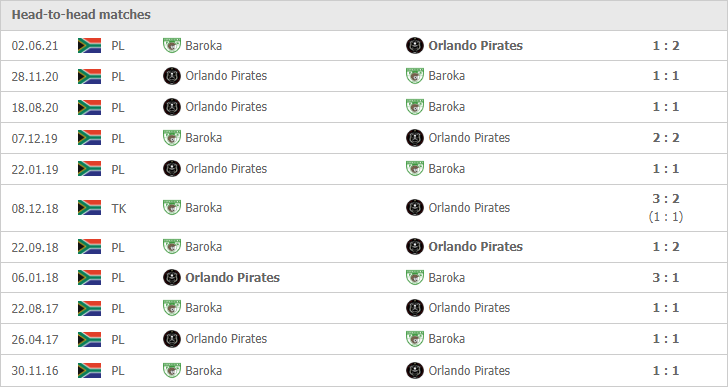Open the 3 : 2 score on 08.12.18
This screenshot has height=387, width=728.
(x=666, y=199)
